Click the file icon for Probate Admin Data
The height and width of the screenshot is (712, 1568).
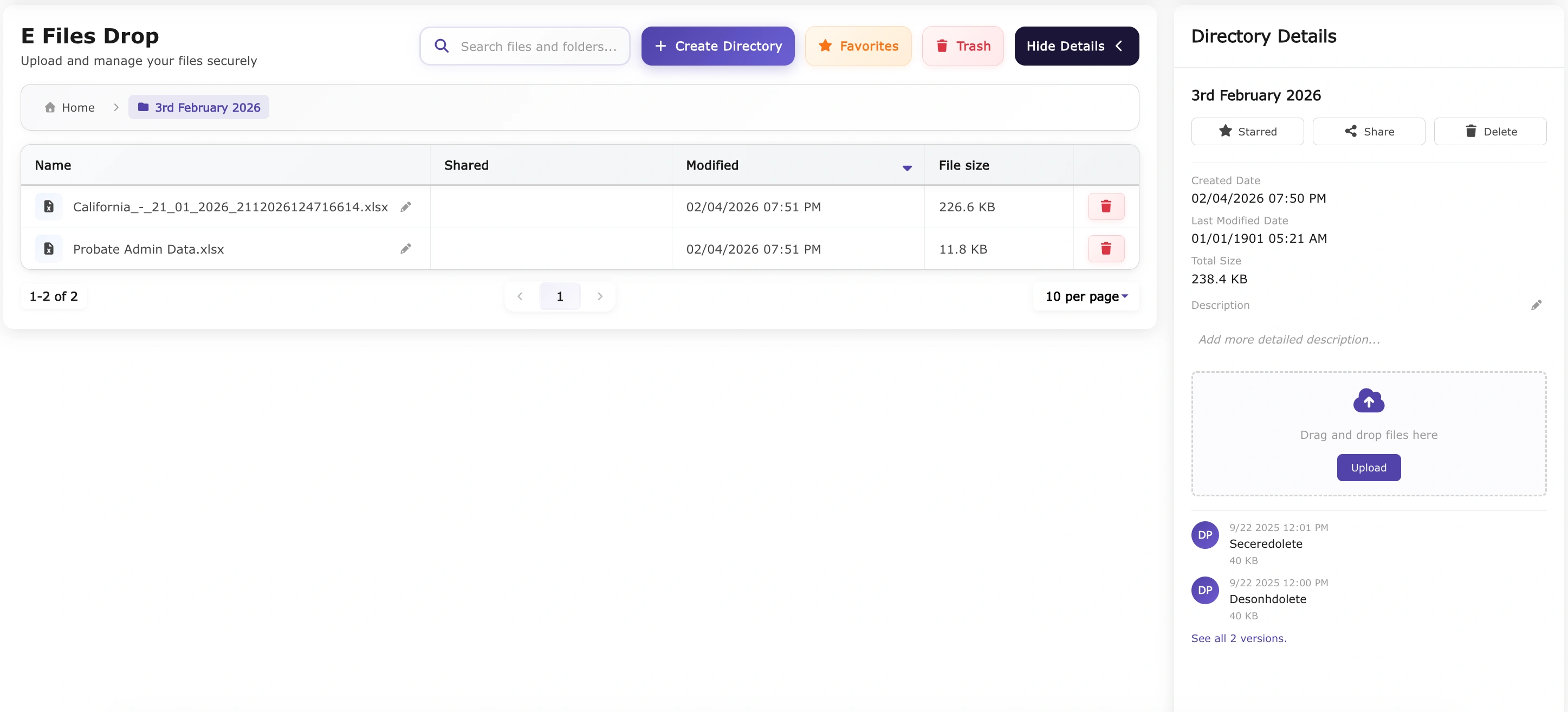click(48, 248)
